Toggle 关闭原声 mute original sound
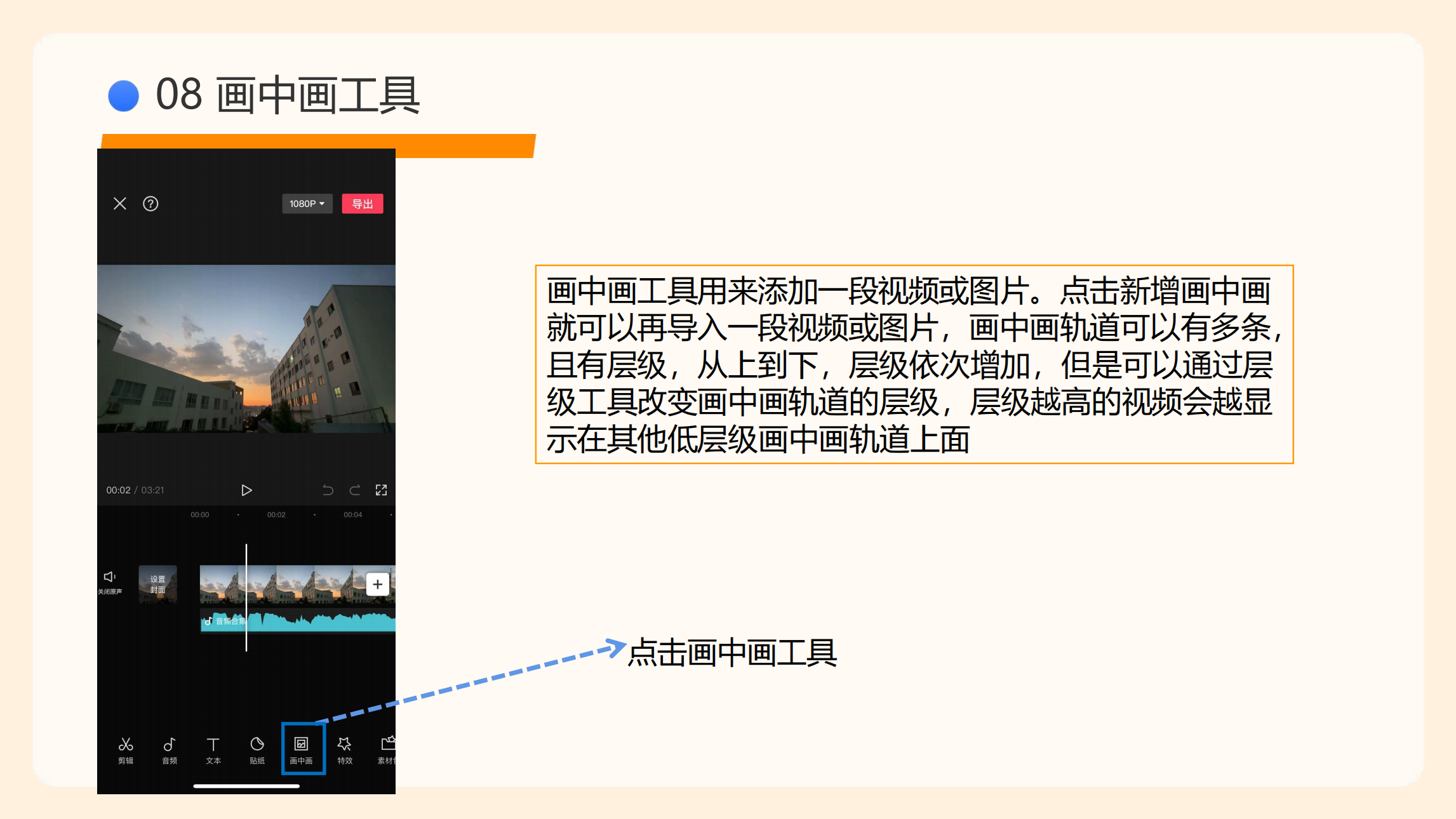The height and width of the screenshot is (819, 1456). pyautogui.click(x=110, y=582)
